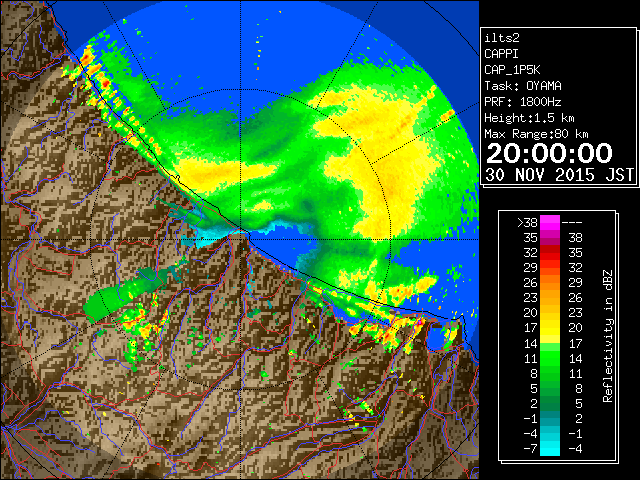
Task: Click the large '20:00:00' time display
Action: tap(549, 153)
